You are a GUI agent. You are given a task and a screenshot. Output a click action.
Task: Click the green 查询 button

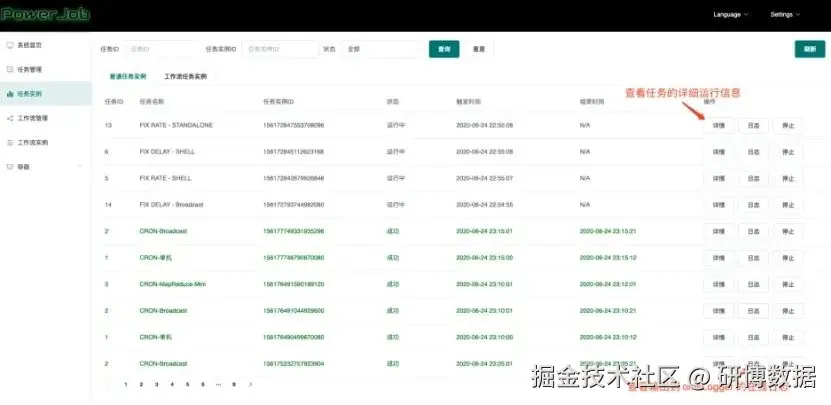[x=444, y=49]
